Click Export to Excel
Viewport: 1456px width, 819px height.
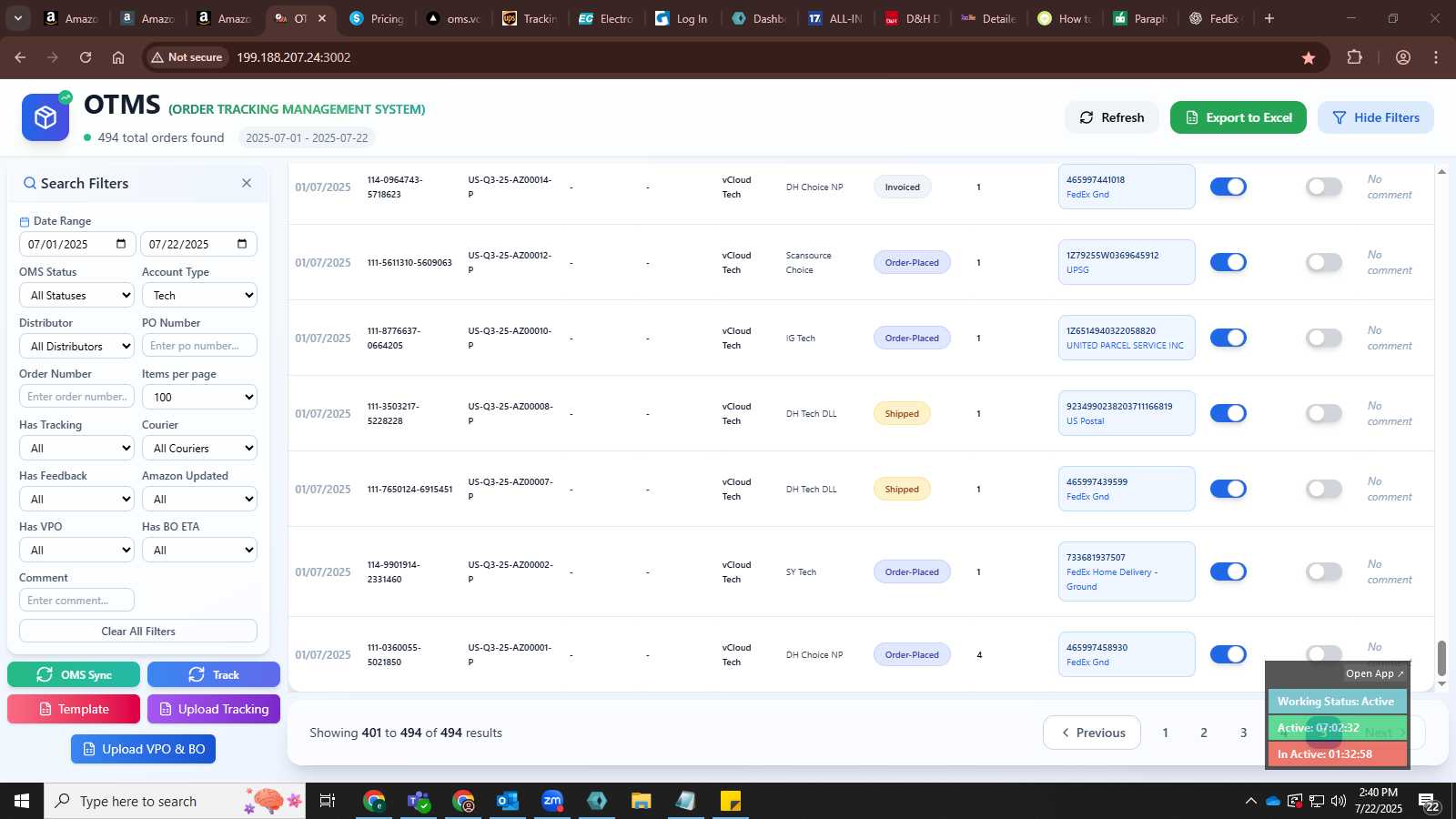pos(1239,117)
